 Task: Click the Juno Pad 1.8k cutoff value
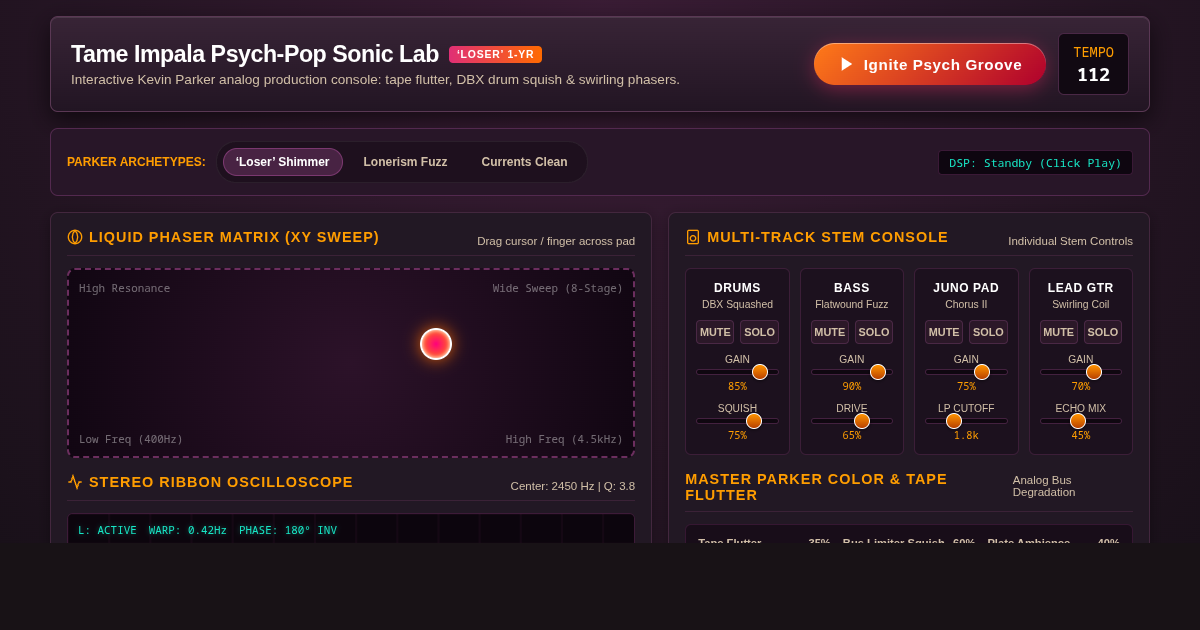(x=966, y=436)
